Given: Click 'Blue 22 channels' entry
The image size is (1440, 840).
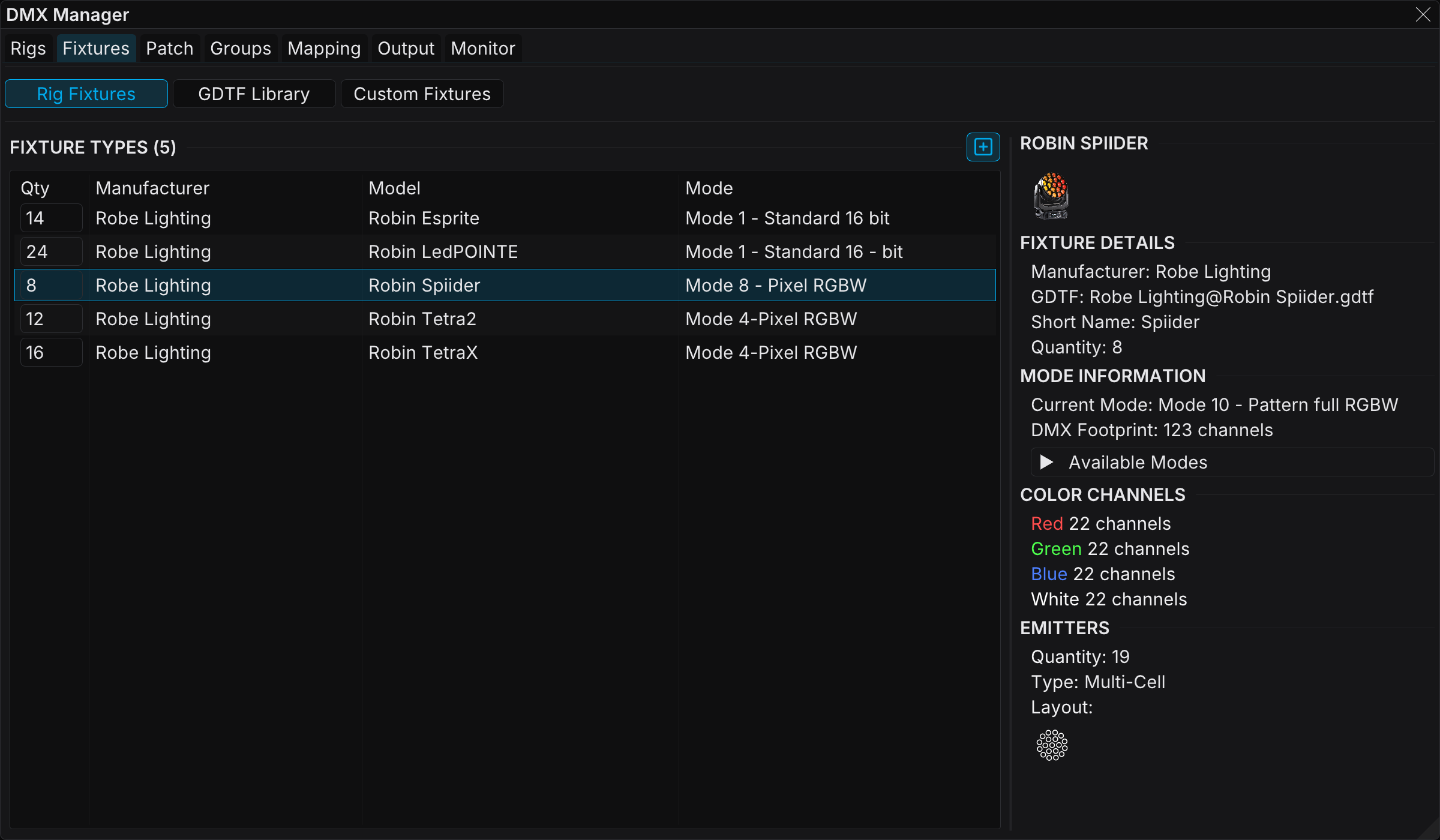Looking at the screenshot, I should click(1103, 574).
